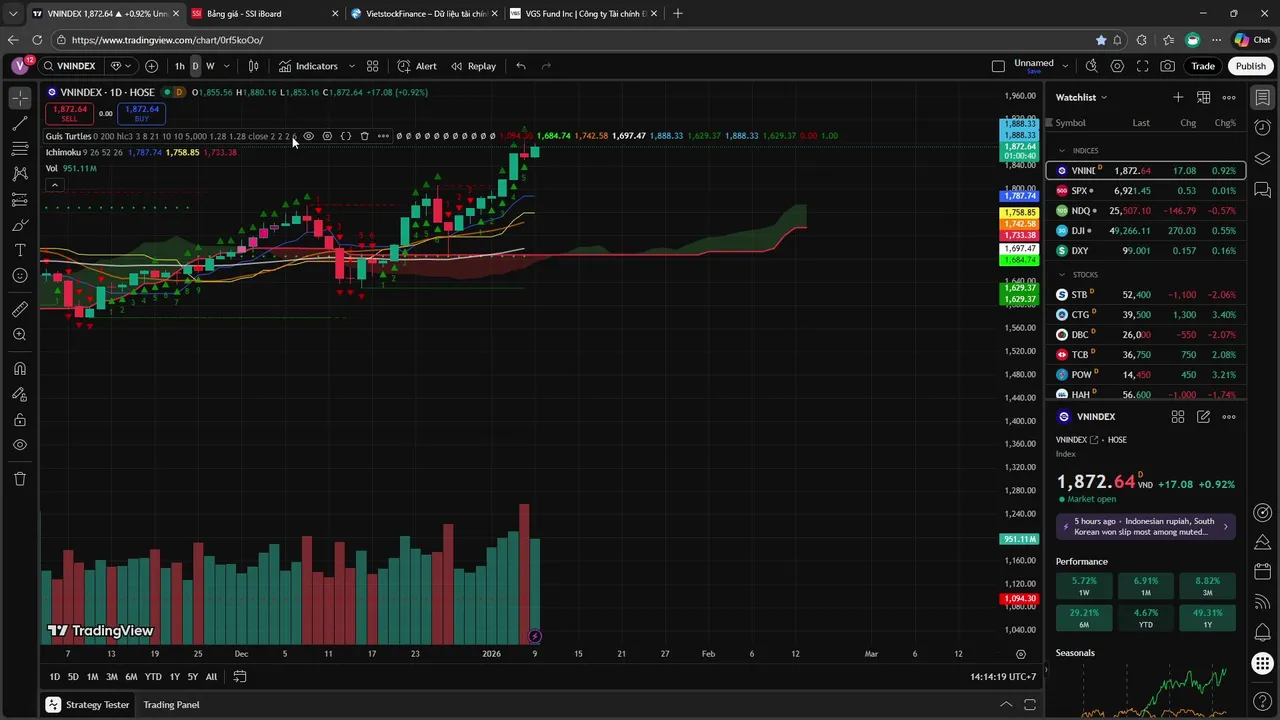Open the symbol plan diamond dropdown
The height and width of the screenshot is (720, 1280).
pyautogui.click(x=119, y=66)
